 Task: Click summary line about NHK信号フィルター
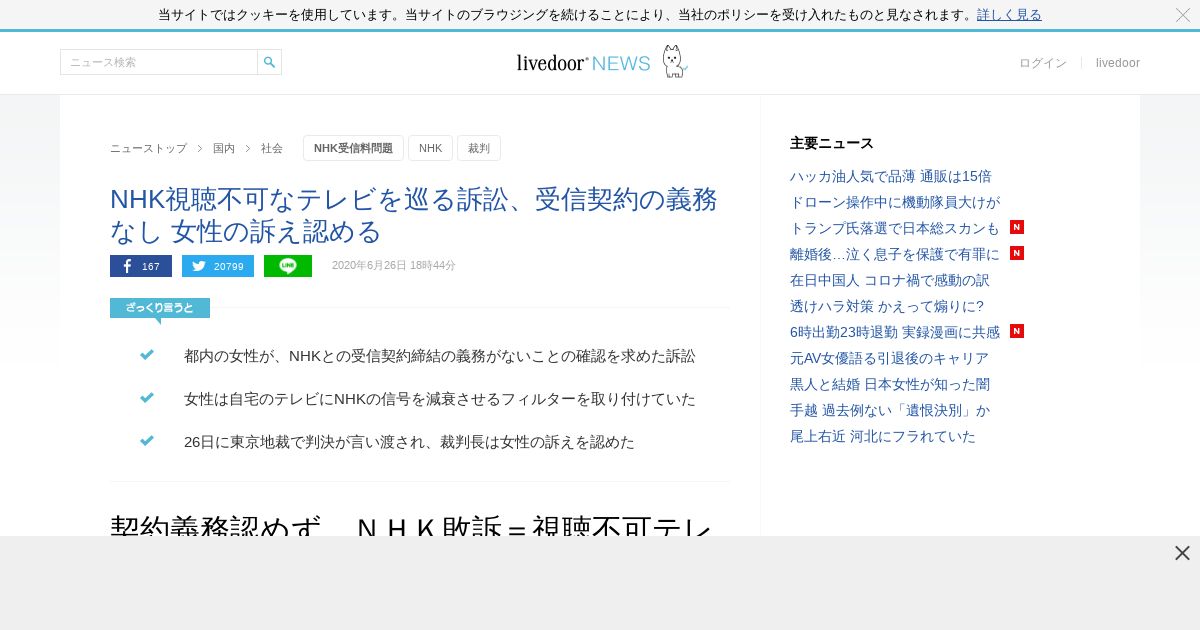pos(439,399)
